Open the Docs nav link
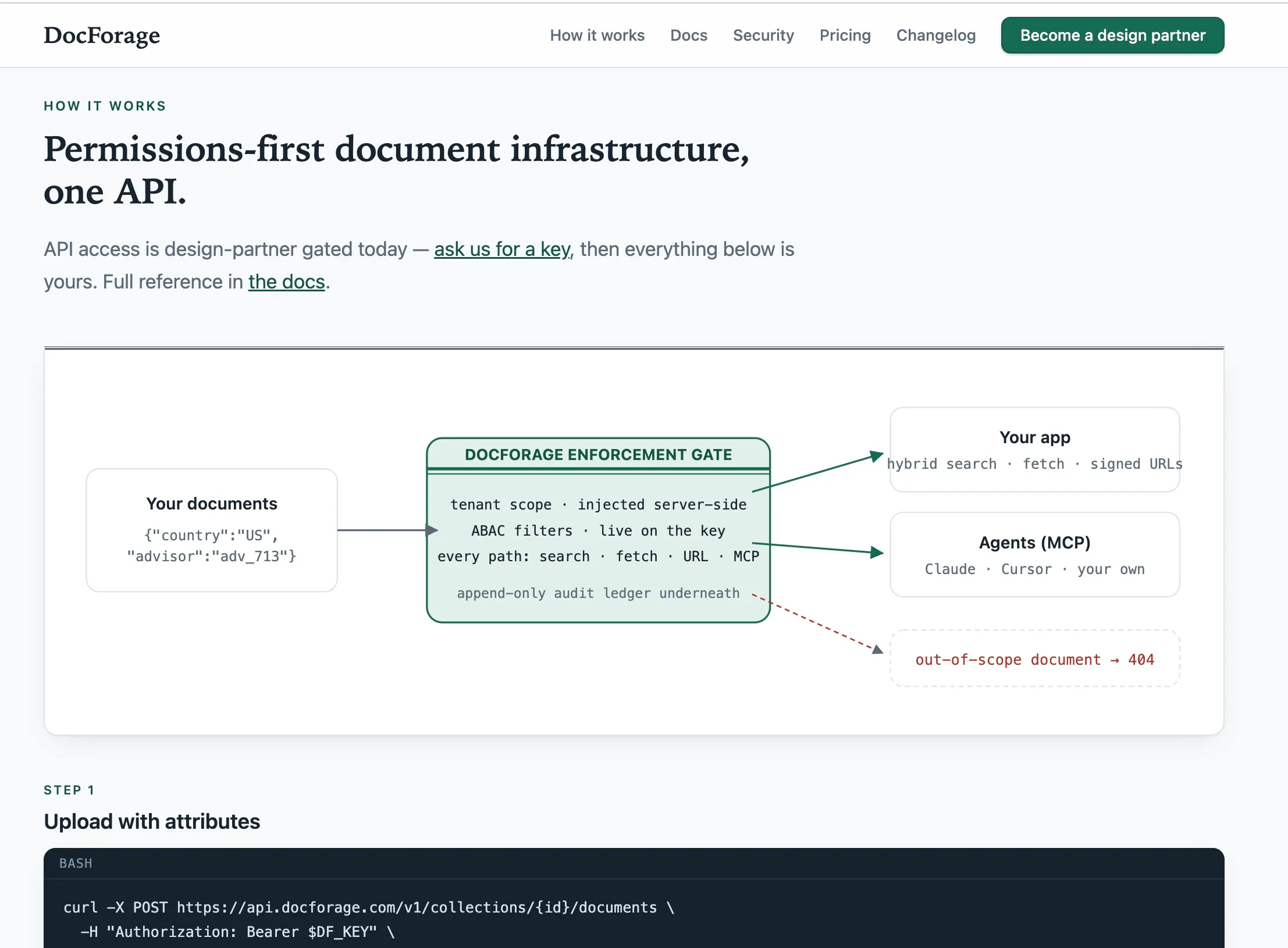 [x=688, y=35]
